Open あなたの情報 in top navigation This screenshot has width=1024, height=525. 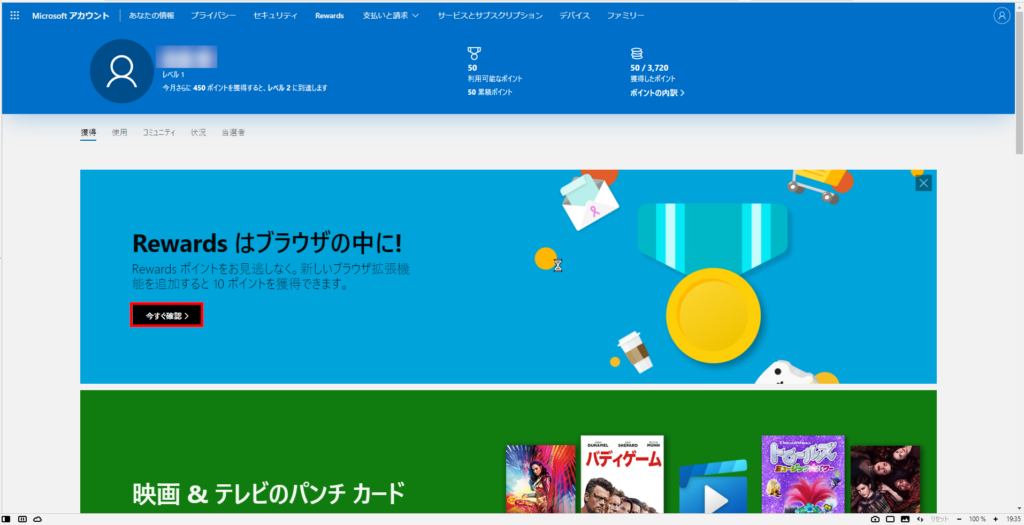[152, 16]
